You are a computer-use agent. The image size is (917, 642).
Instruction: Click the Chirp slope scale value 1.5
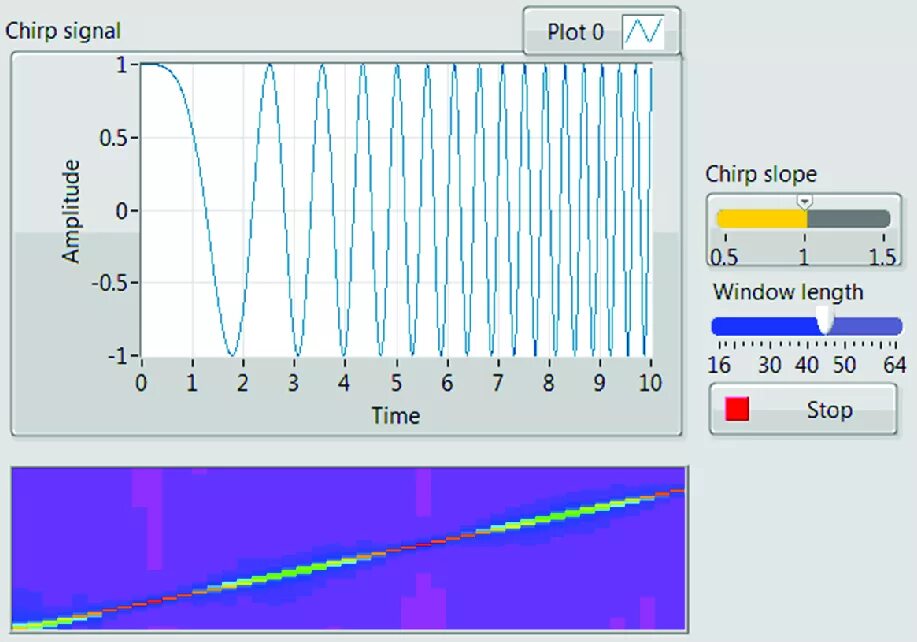coord(882,257)
